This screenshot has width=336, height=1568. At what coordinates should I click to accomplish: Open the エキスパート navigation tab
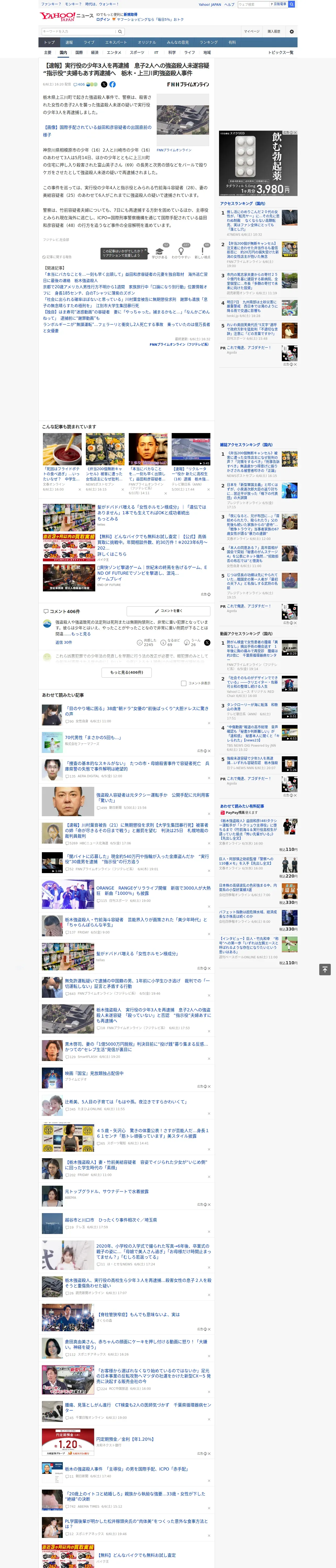tap(116, 43)
